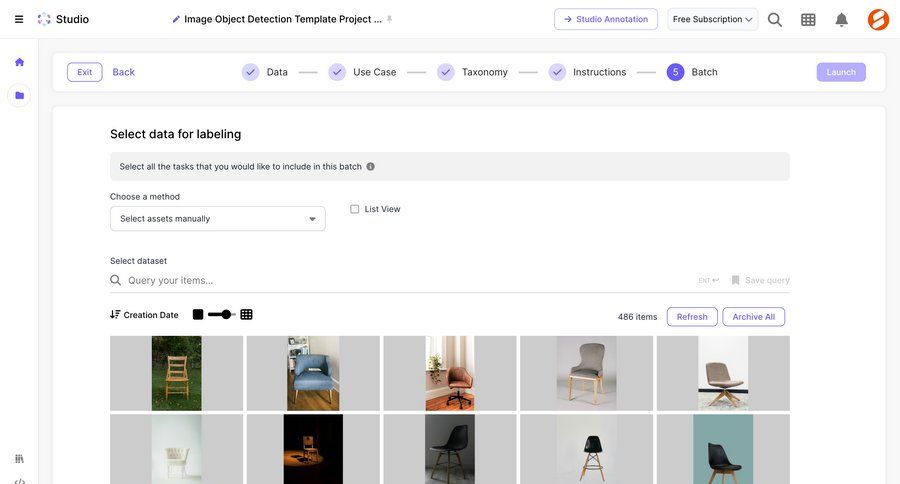Open the Free Subscription dropdown

pyautogui.click(x=712, y=19)
